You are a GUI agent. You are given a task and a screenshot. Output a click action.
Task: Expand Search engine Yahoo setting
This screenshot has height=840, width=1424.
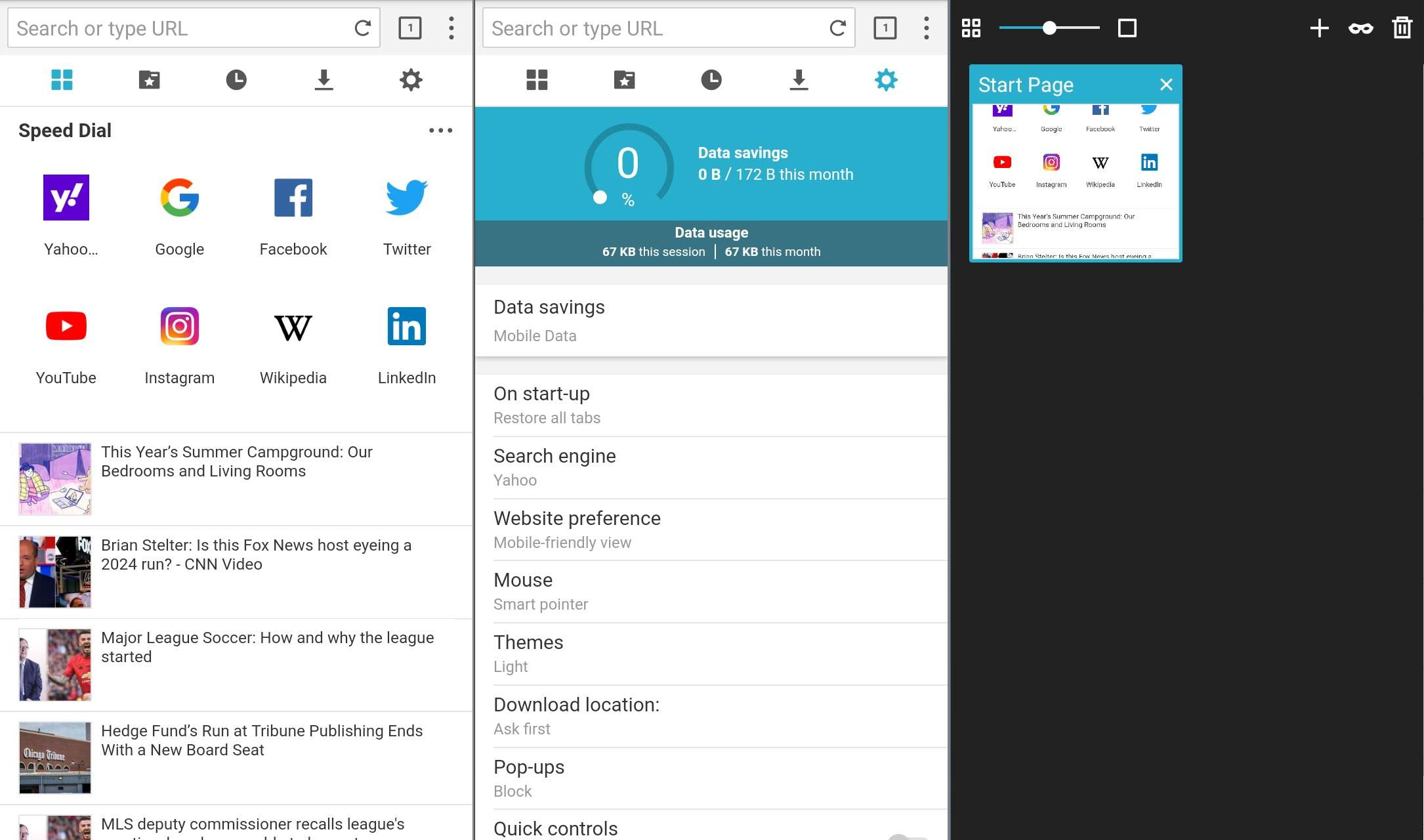[x=711, y=467]
